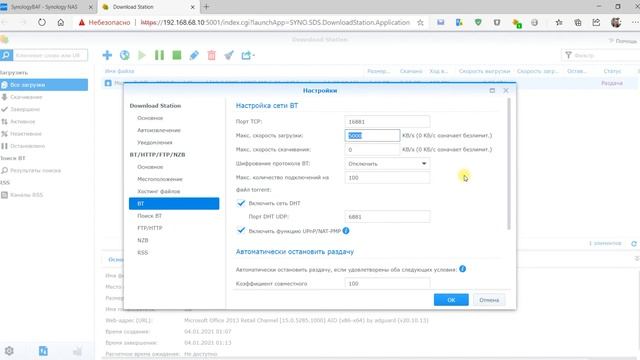Viewport: 640px width, 360px height.
Task: Maximize the Настройки dialog
Action: point(492,90)
